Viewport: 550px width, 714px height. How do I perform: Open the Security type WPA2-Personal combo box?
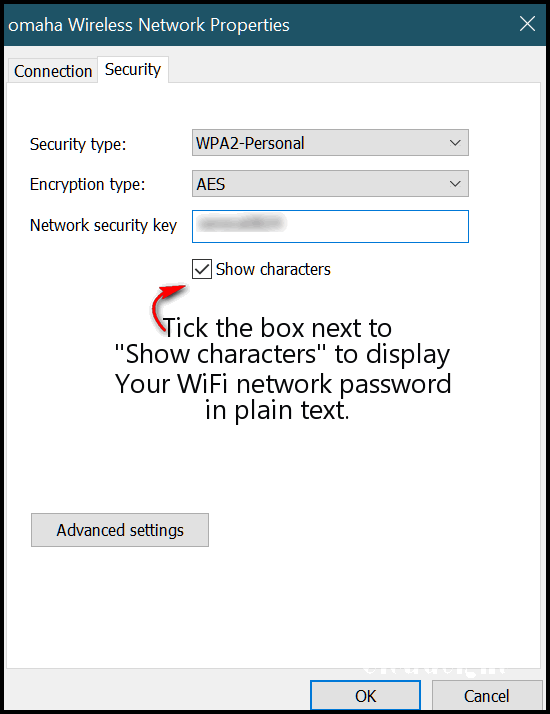click(x=330, y=143)
